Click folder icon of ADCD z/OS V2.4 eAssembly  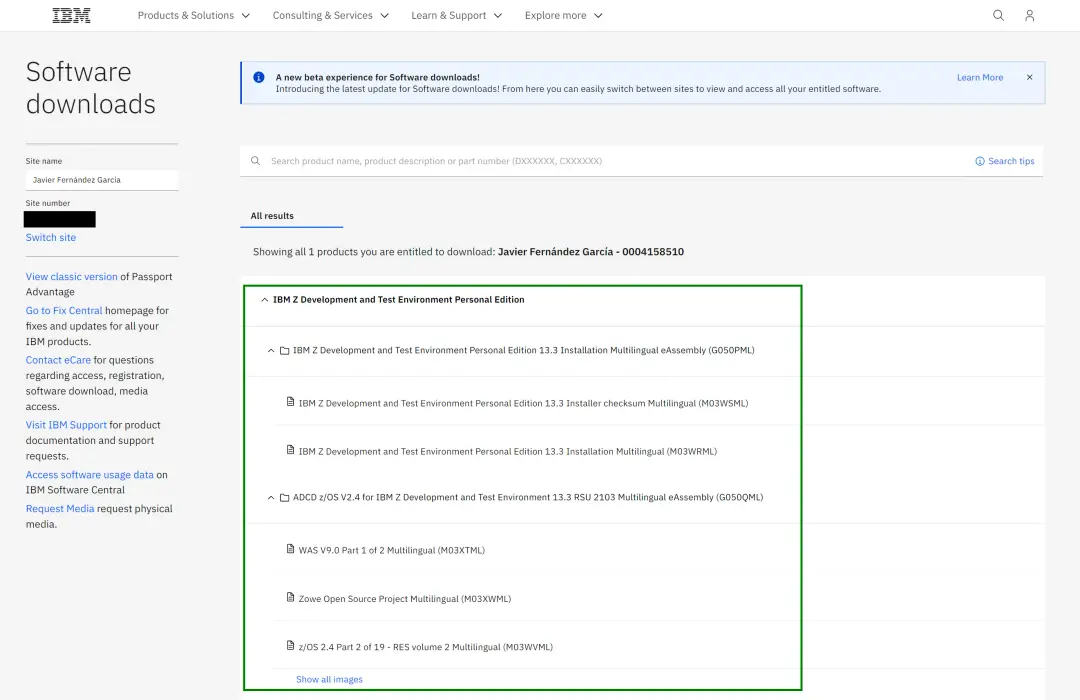pyautogui.click(x=284, y=497)
